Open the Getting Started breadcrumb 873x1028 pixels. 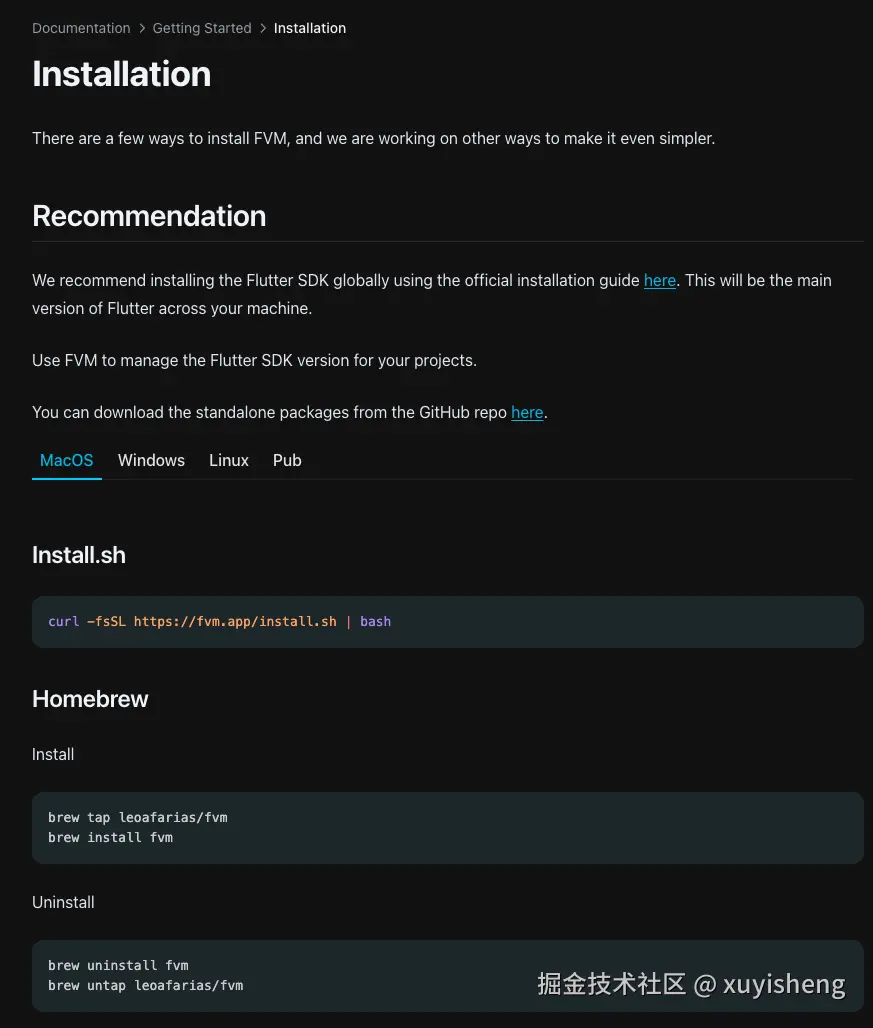point(202,28)
